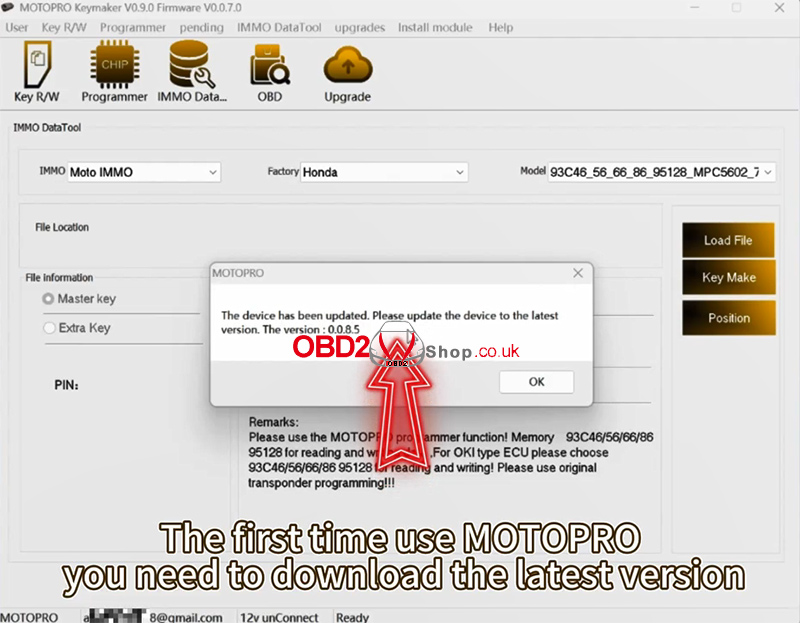Click the MOTOPRO label in status bar
Image resolution: width=800 pixels, height=623 pixels.
coord(29,617)
